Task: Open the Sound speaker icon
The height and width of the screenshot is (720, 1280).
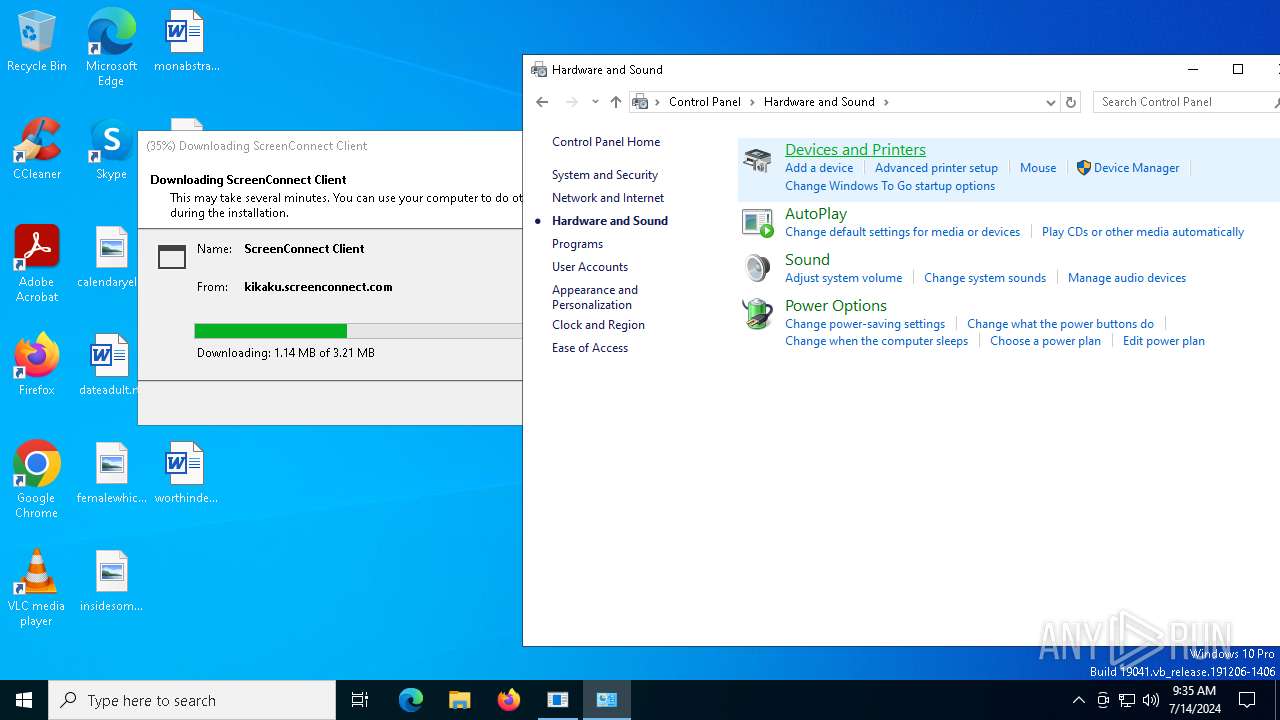Action: (x=757, y=268)
